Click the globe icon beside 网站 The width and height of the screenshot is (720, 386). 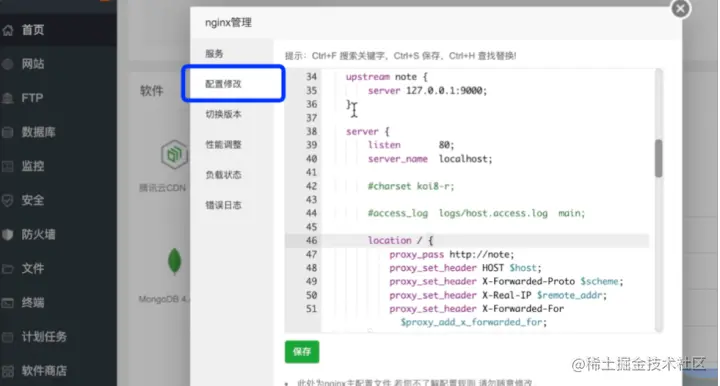(x=7, y=64)
